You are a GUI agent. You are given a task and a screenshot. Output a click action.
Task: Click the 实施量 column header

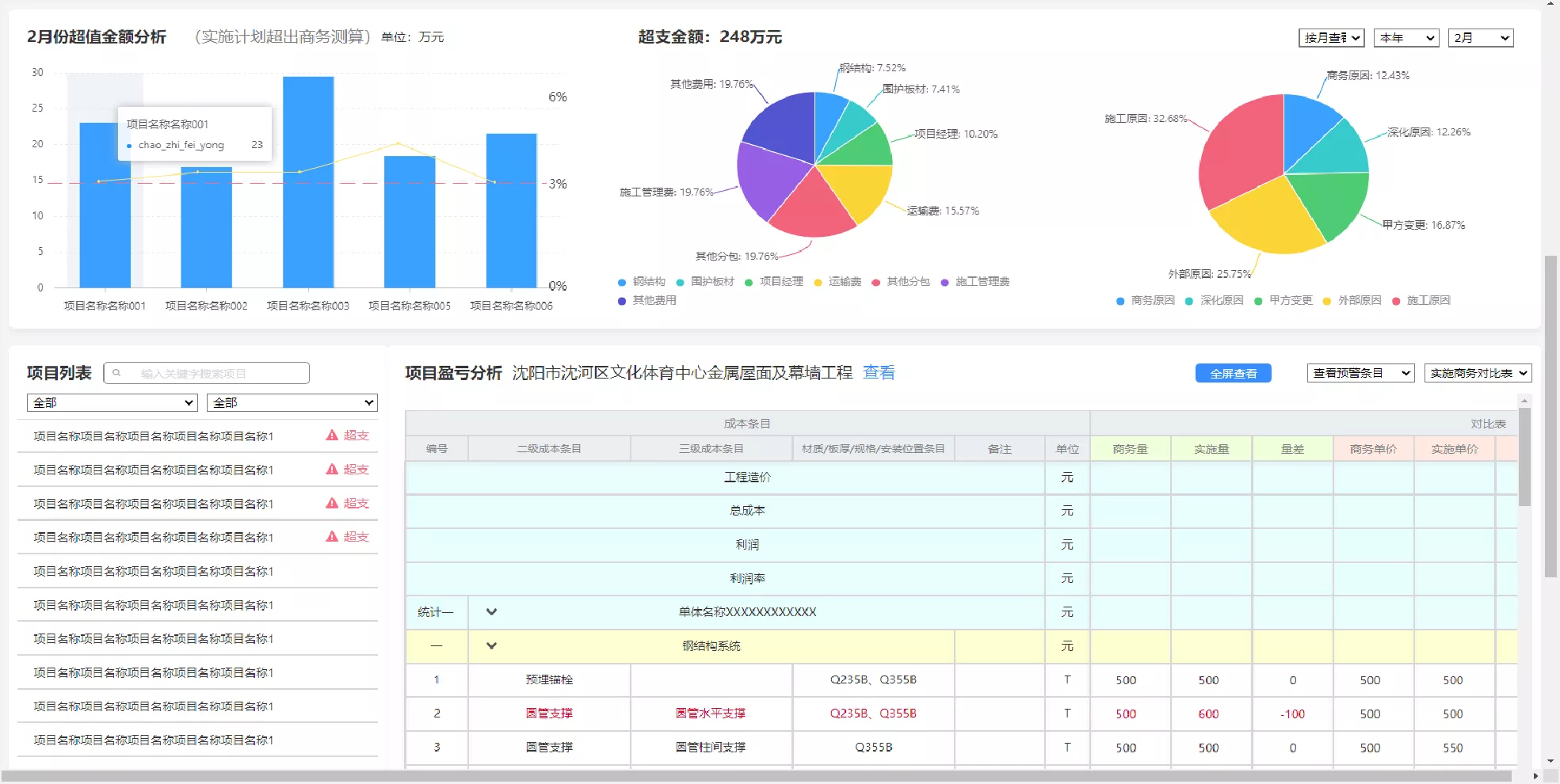click(x=1211, y=449)
